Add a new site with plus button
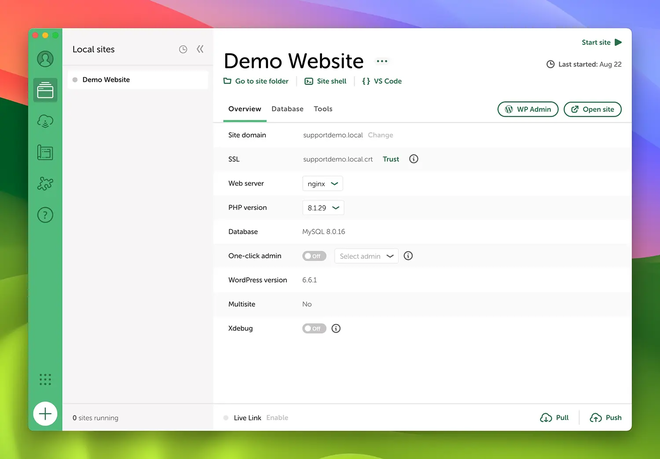The height and width of the screenshot is (459, 660). pyautogui.click(x=45, y=414)
